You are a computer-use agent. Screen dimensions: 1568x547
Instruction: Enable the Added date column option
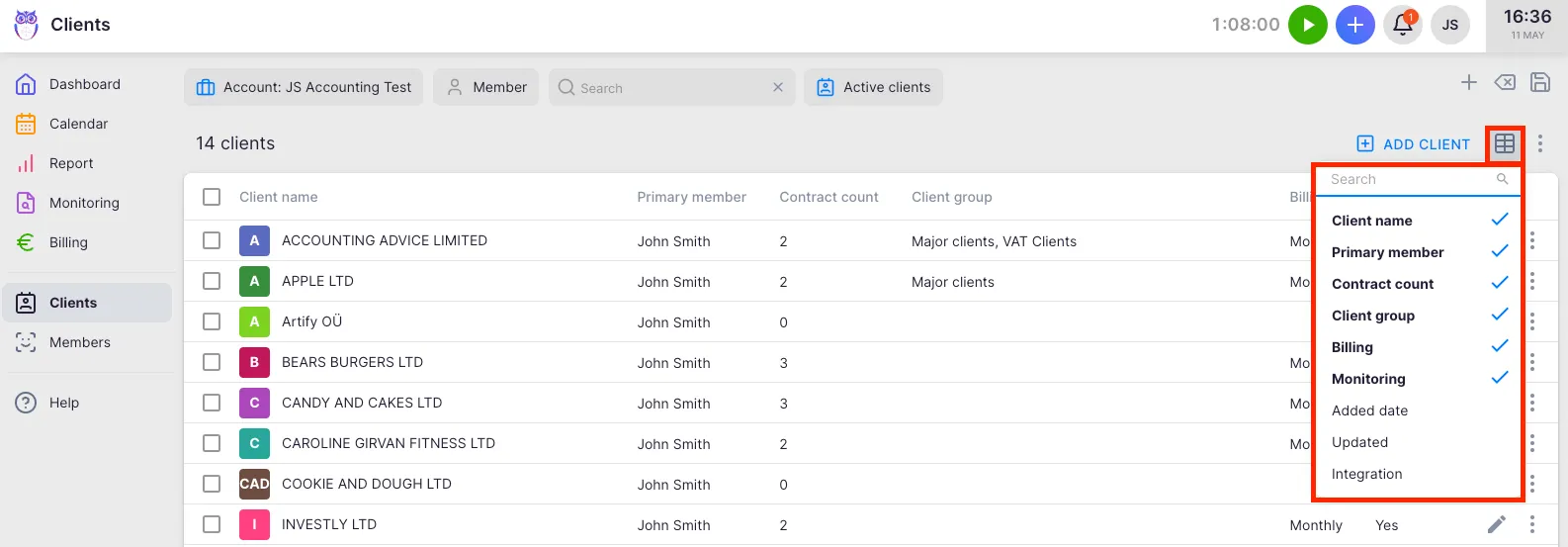coord(1369,410)
